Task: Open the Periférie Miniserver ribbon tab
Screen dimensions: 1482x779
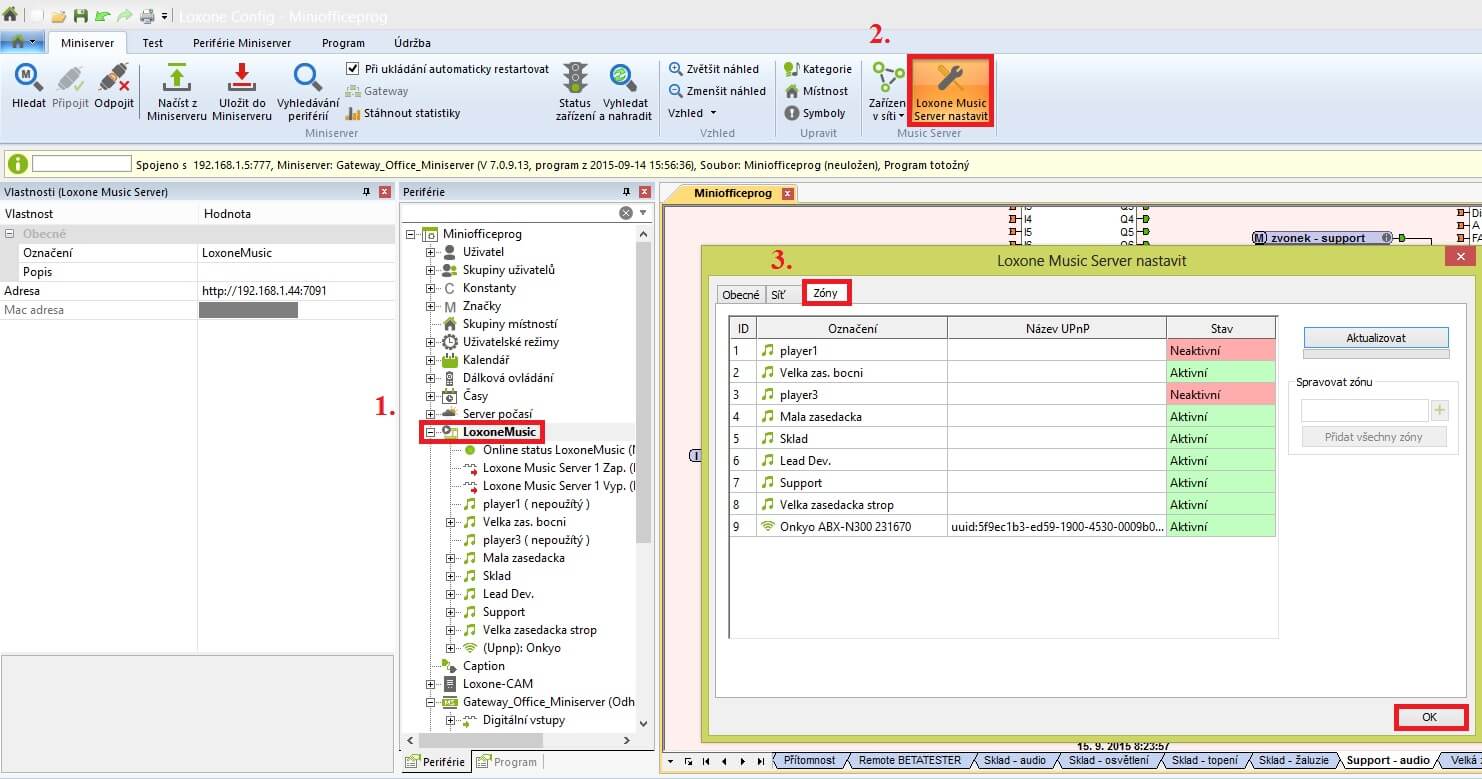Action: pos(242,43)
